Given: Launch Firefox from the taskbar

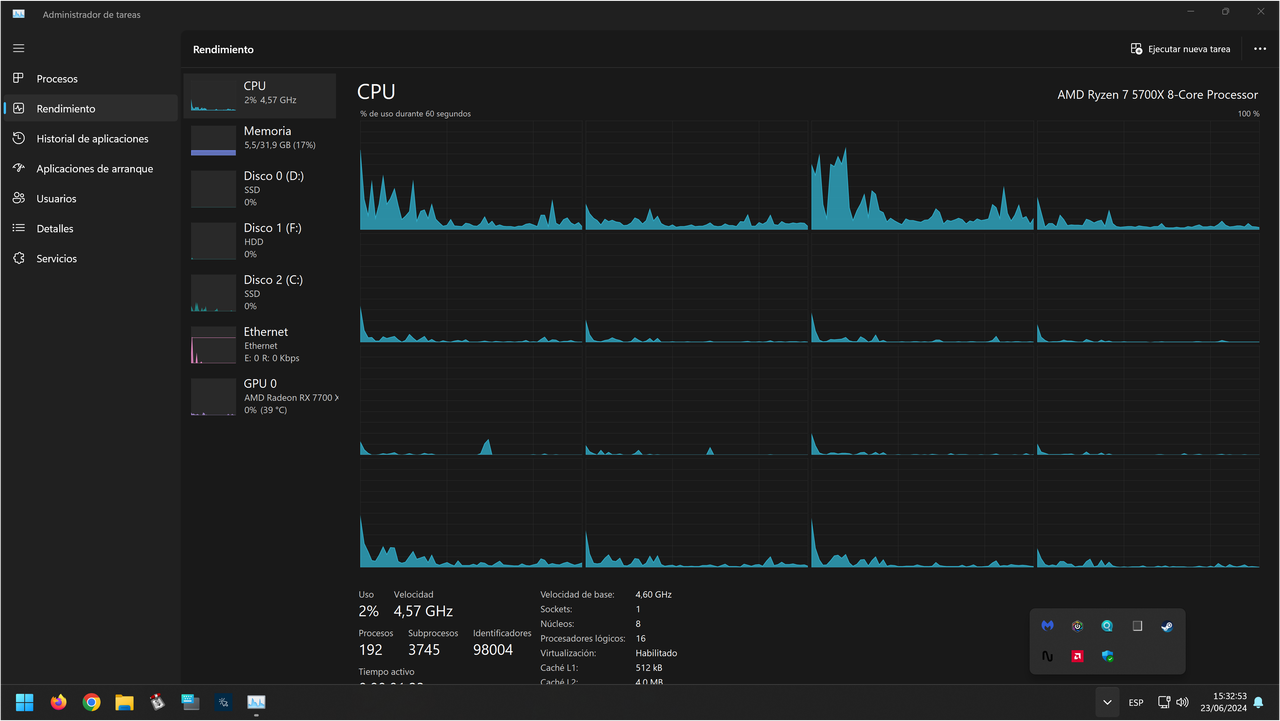Looking at the screenshot, I should 58,702.
